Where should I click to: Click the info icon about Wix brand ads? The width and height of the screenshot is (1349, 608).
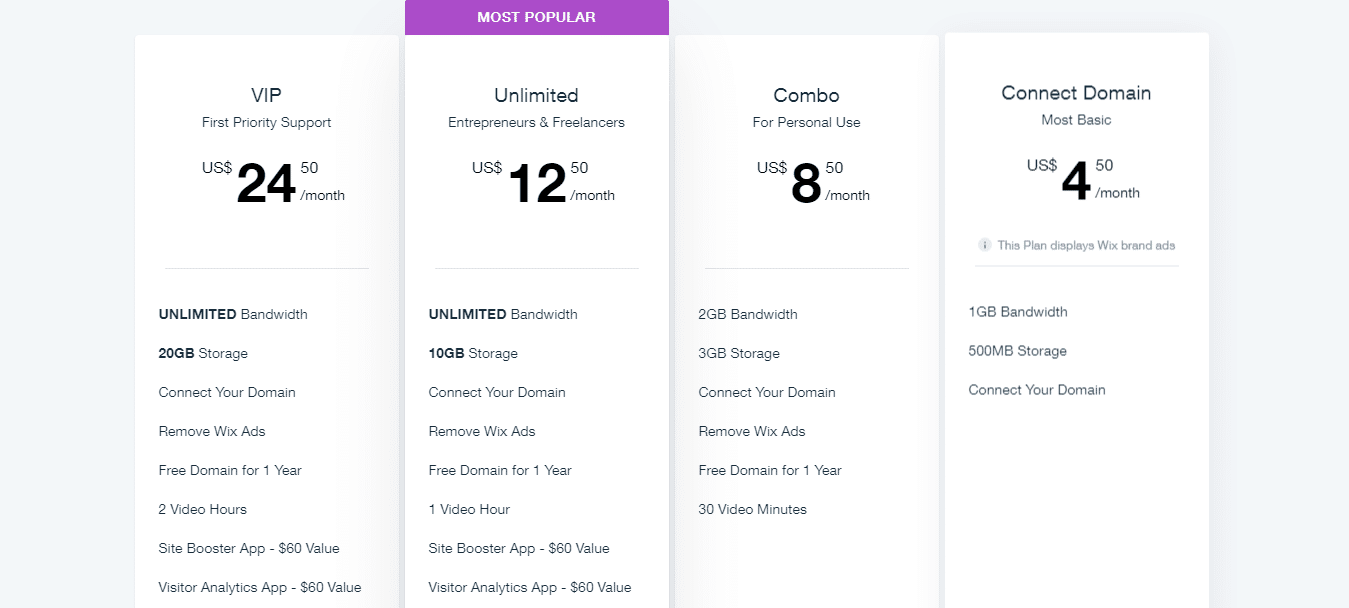click(985, 244)
